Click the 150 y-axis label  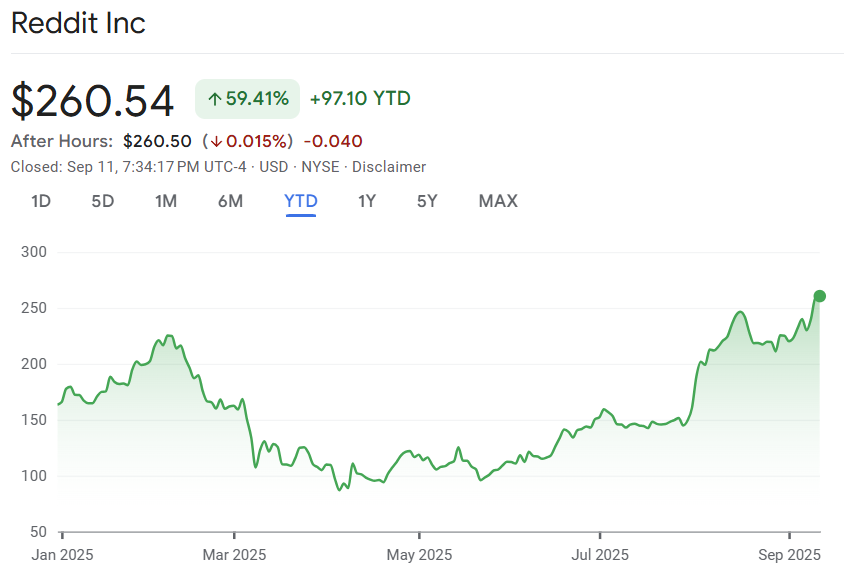(34, 420)
